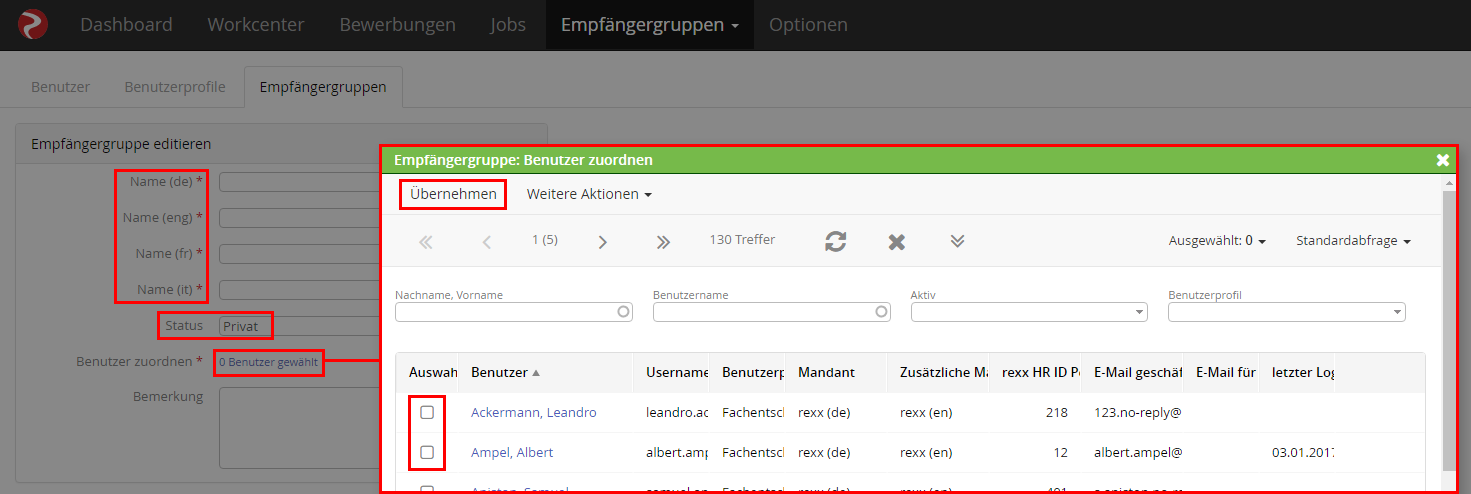Open the Status Privat dropdown
1471x494 pixels.
coord(300,326)
